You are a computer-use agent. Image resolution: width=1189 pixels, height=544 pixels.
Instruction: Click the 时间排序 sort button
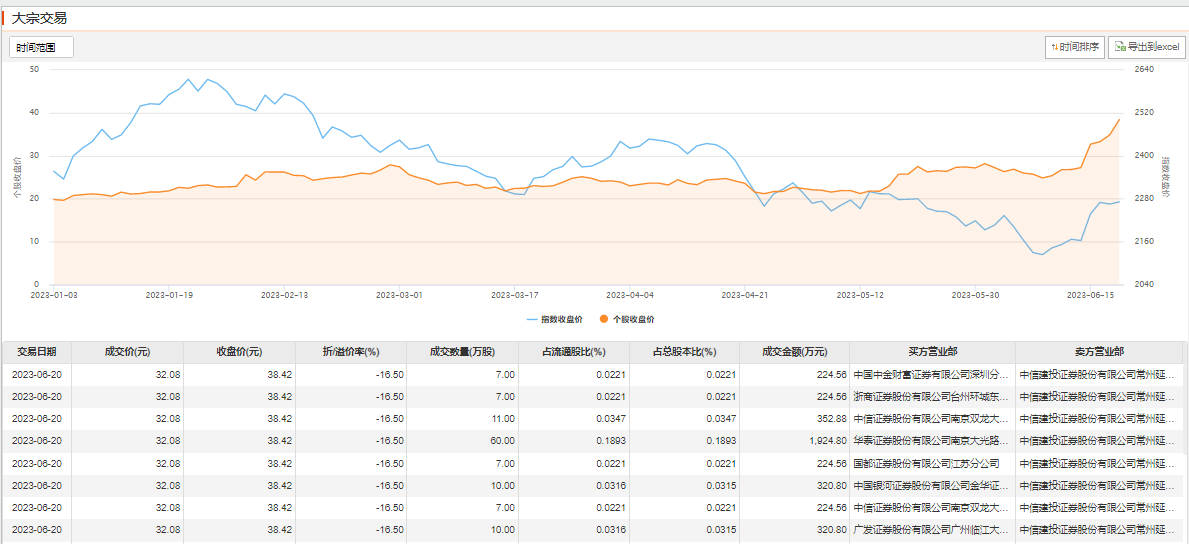tap(1074, 47)
